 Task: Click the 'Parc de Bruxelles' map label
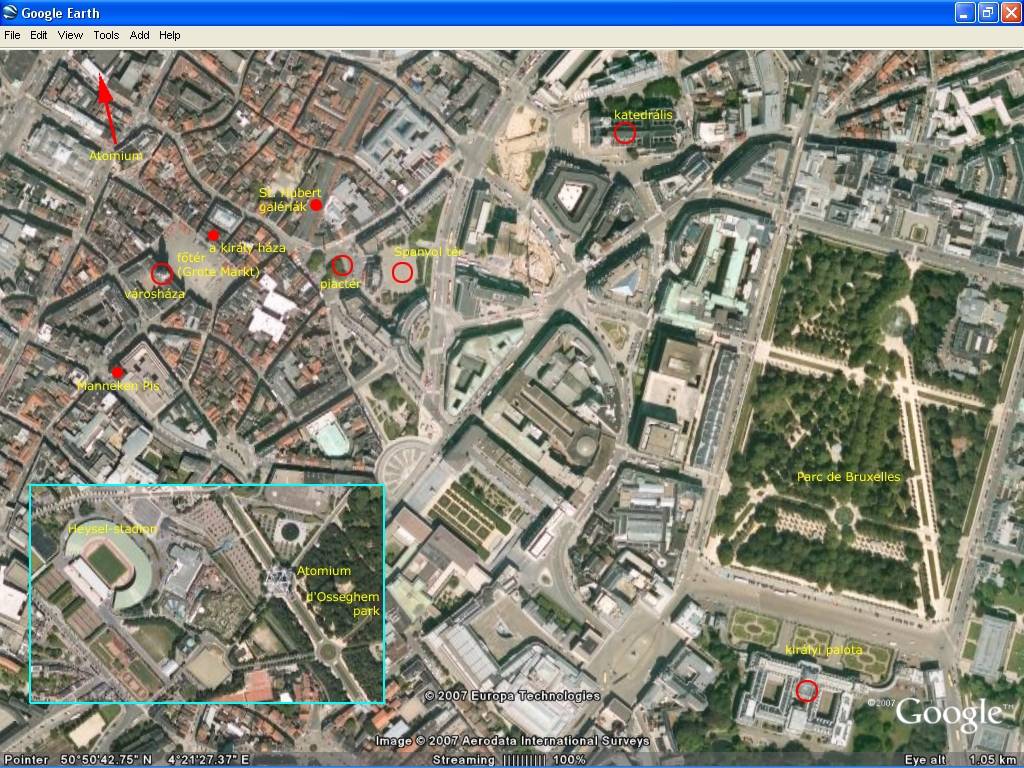click(x=848, y=477)
